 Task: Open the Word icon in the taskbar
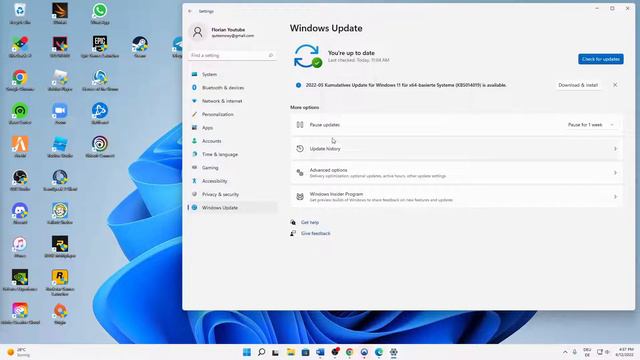click(x=320, y=352)
